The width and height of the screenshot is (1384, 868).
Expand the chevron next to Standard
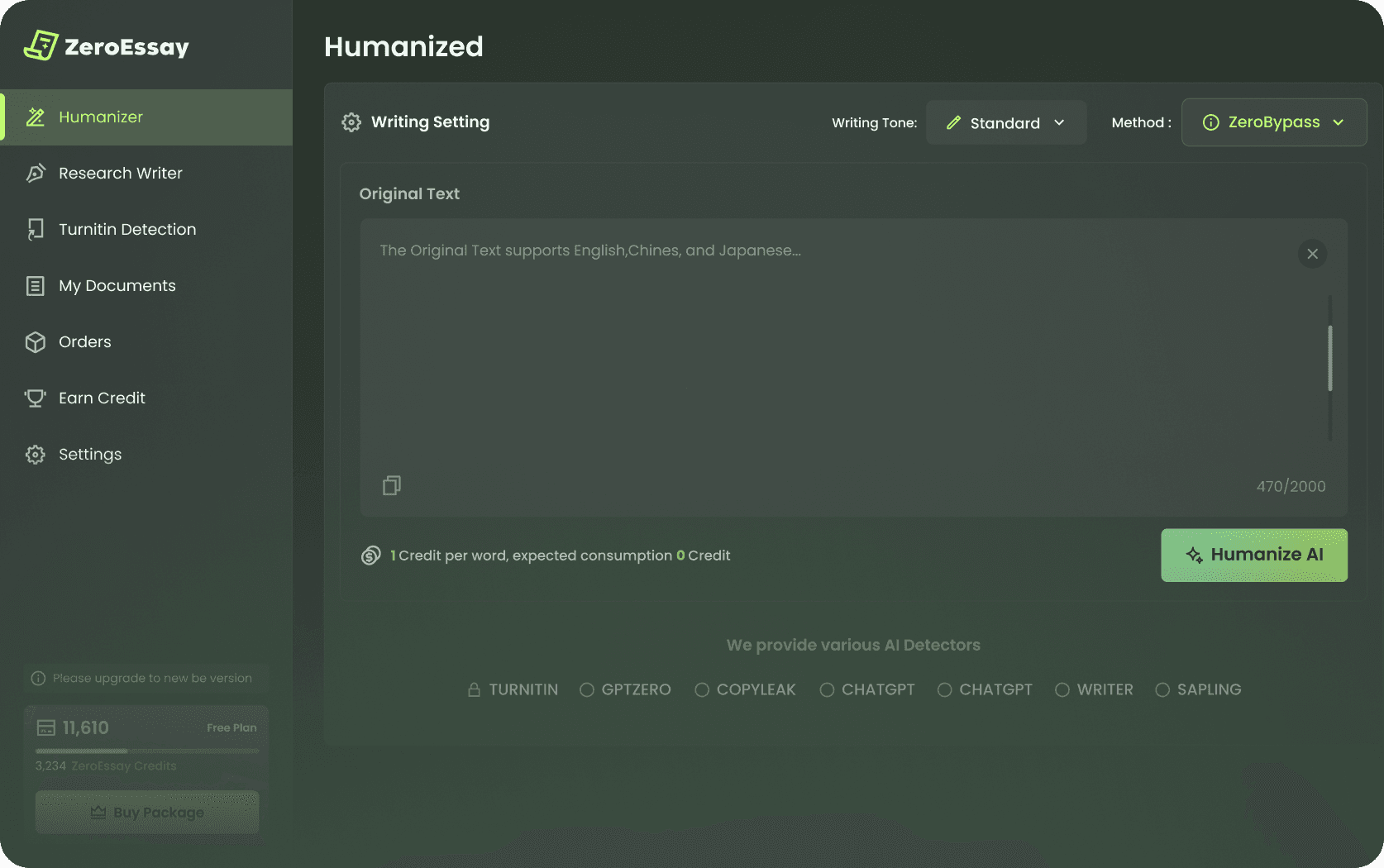pyautogui.click(x=1059, y=122)
